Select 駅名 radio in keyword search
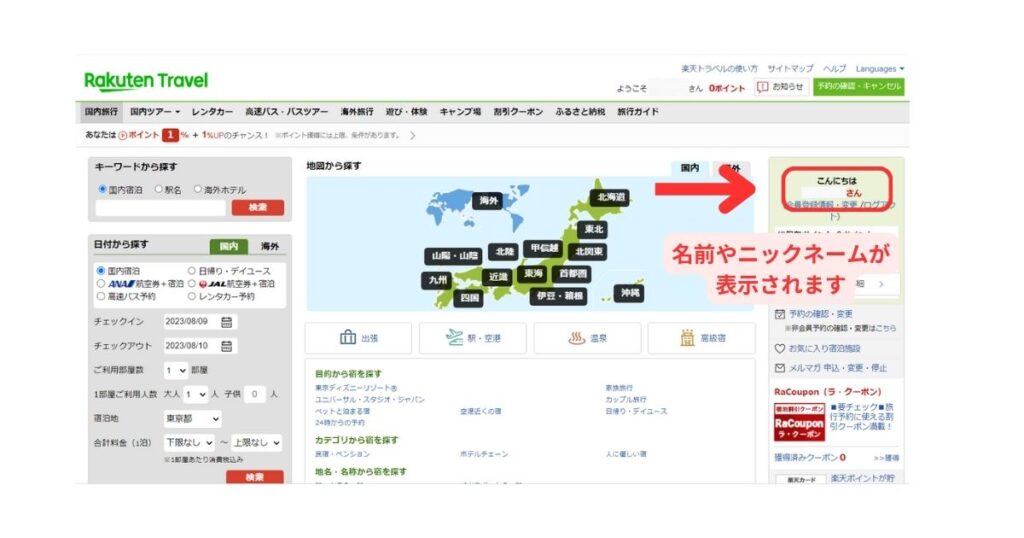This screenshot has width=1024, height=538. [158, 189]
